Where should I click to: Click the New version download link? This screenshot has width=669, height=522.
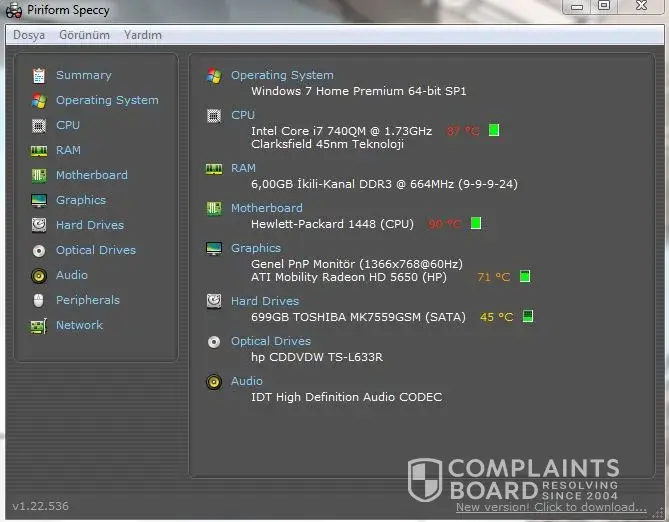pyautogui.click(x=551, y=507)
